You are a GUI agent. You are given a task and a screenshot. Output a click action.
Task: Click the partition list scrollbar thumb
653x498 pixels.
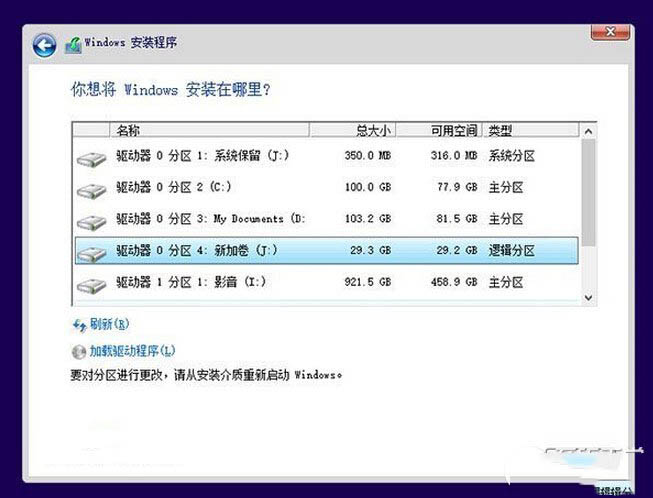pos(588,192)
